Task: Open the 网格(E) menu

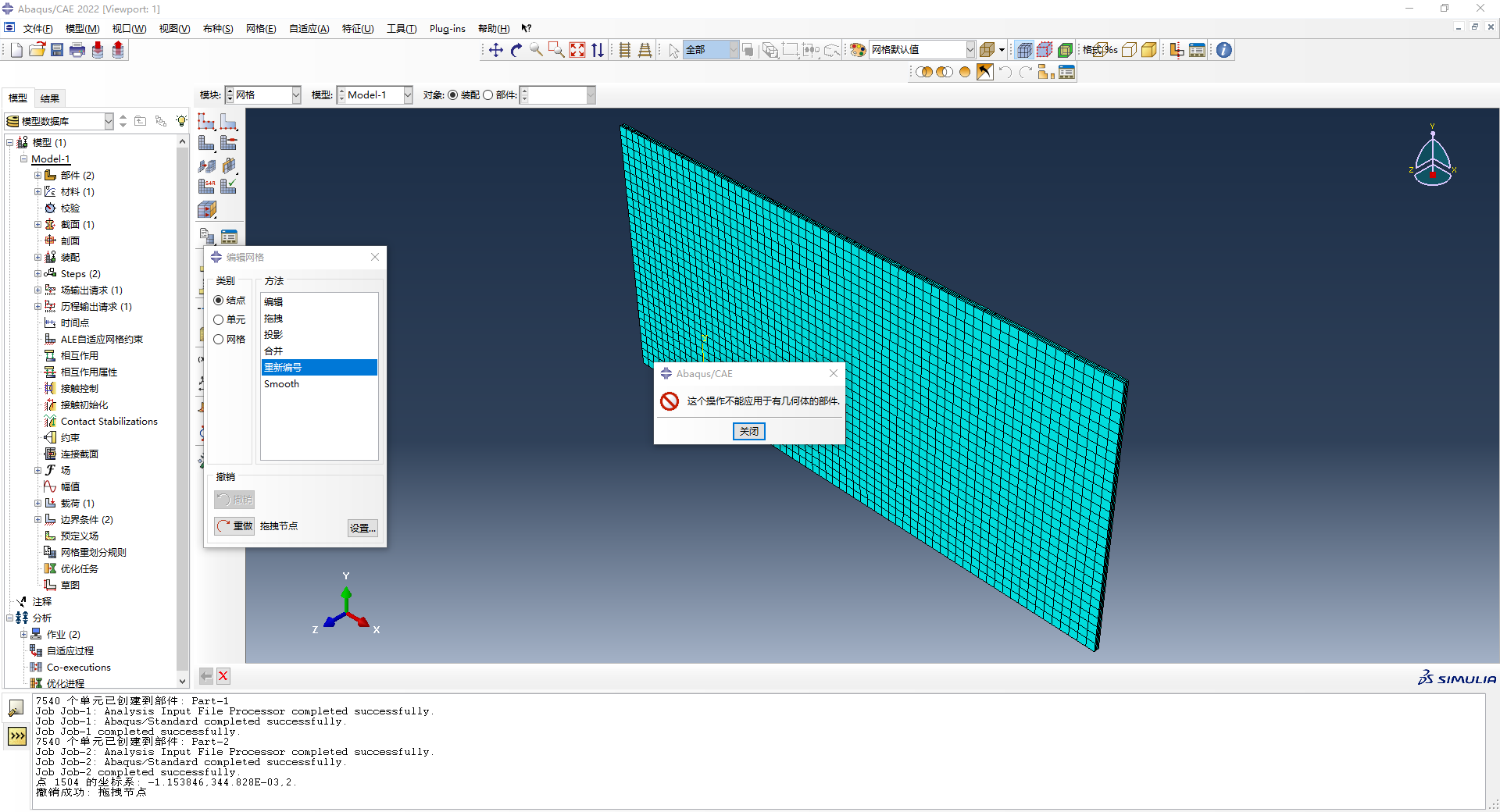Action: tap(261, 29)
